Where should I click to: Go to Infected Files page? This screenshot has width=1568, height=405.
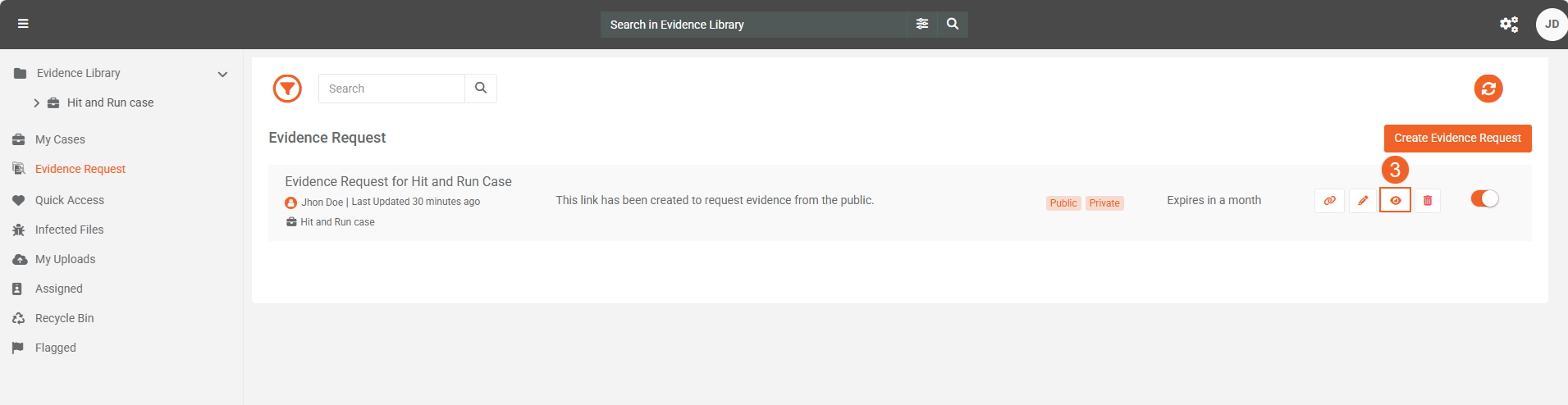69,230
